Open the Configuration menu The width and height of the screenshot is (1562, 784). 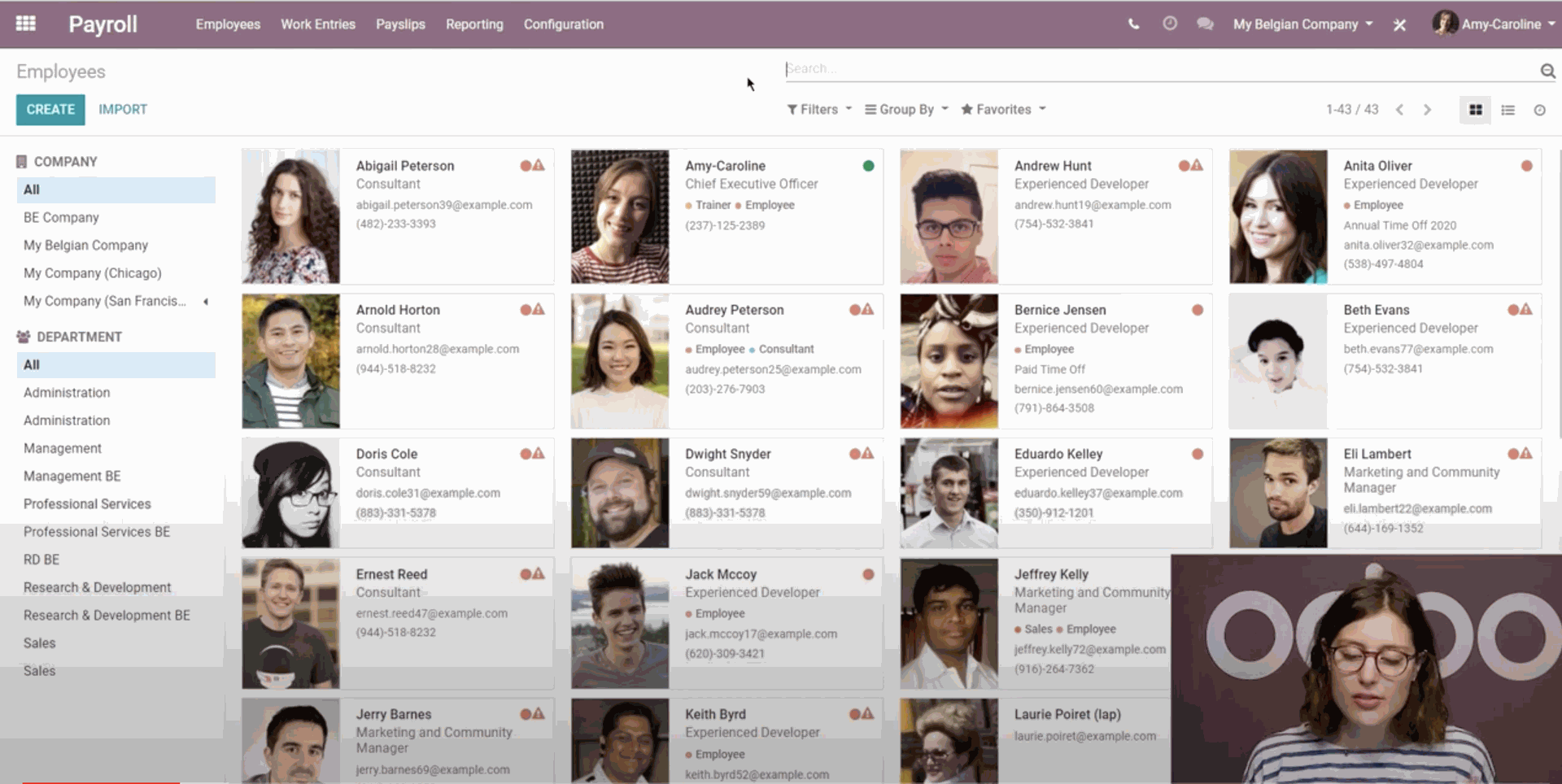pyautogui.click(x=563, y=24)
